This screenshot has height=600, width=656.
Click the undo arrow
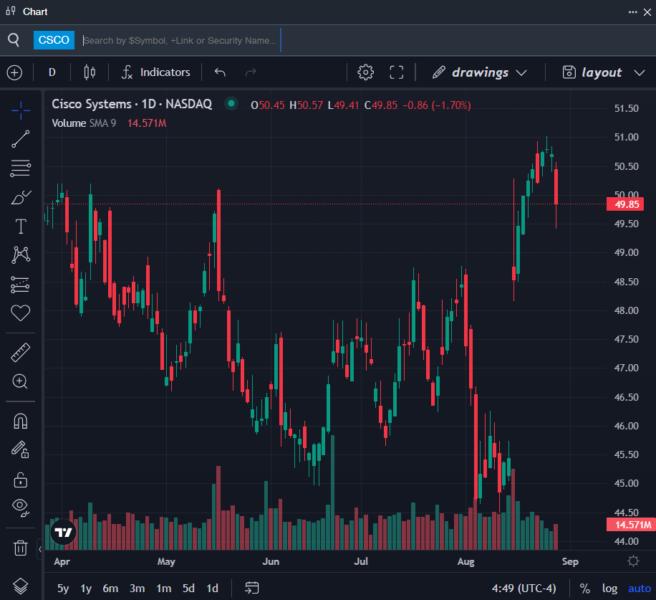pos(220,72)
